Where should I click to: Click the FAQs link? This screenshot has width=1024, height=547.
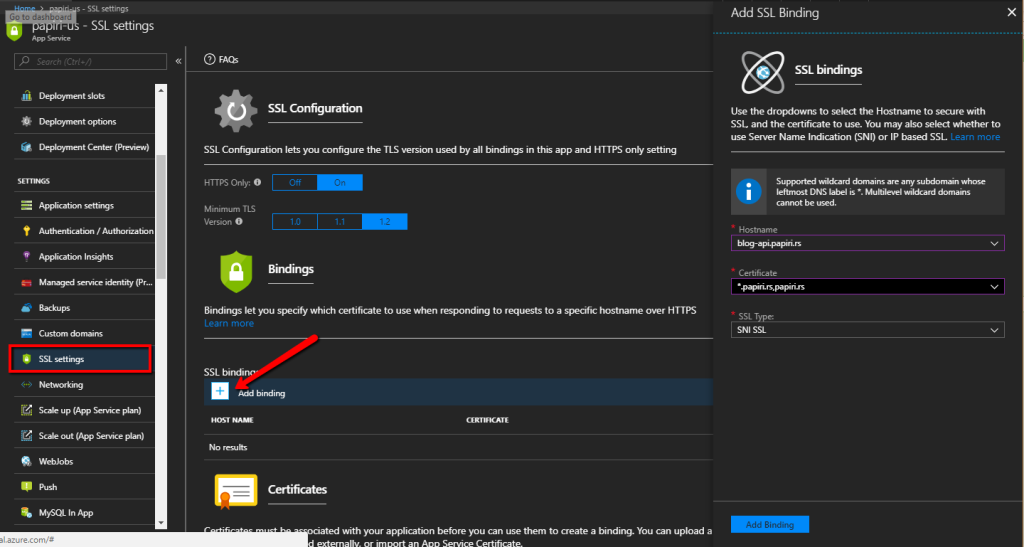229,59
